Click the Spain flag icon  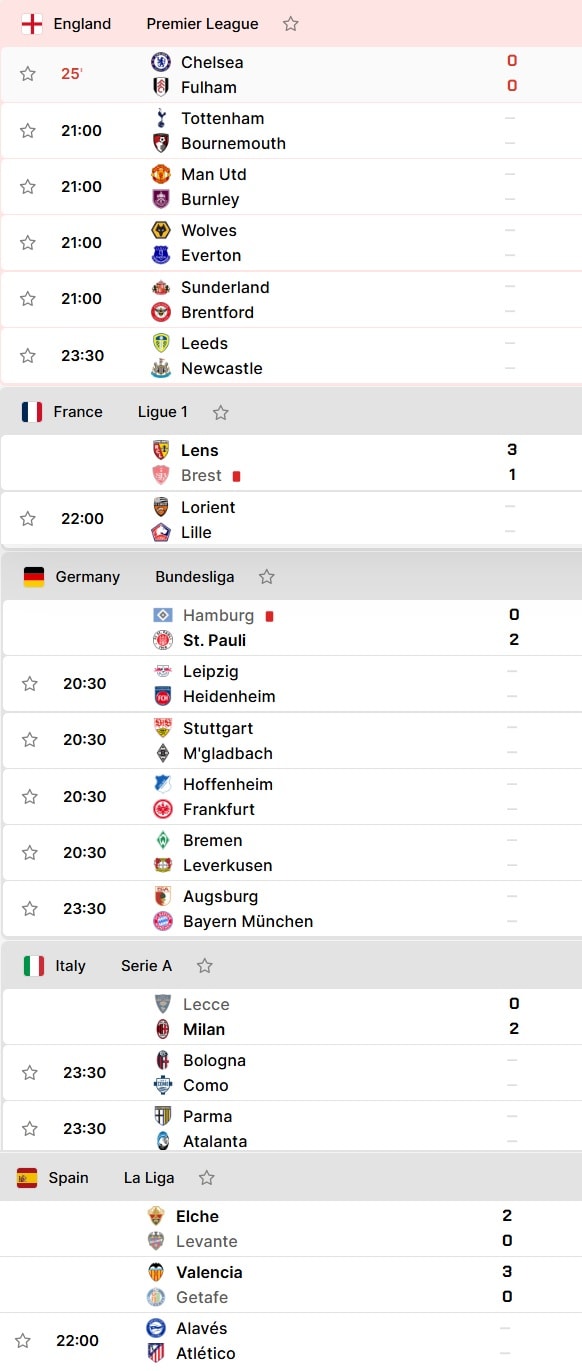coord(27,1178)
